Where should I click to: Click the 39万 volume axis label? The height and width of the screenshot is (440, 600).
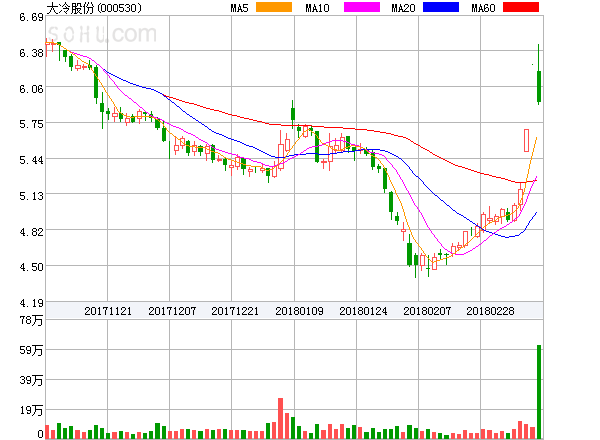(31, 380)
